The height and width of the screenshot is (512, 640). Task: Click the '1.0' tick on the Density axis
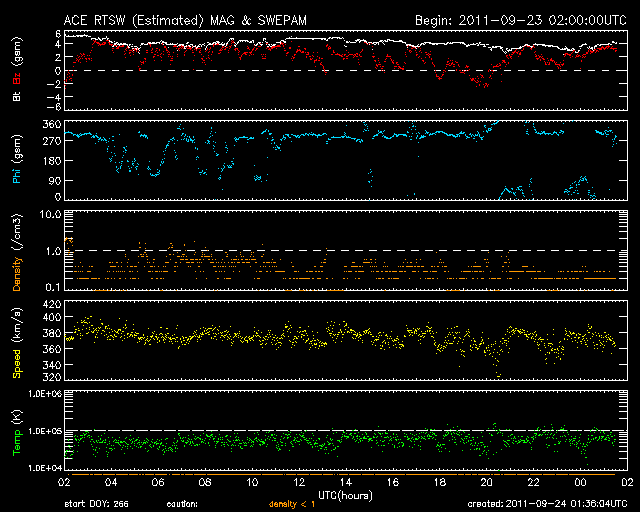(53, 251)
